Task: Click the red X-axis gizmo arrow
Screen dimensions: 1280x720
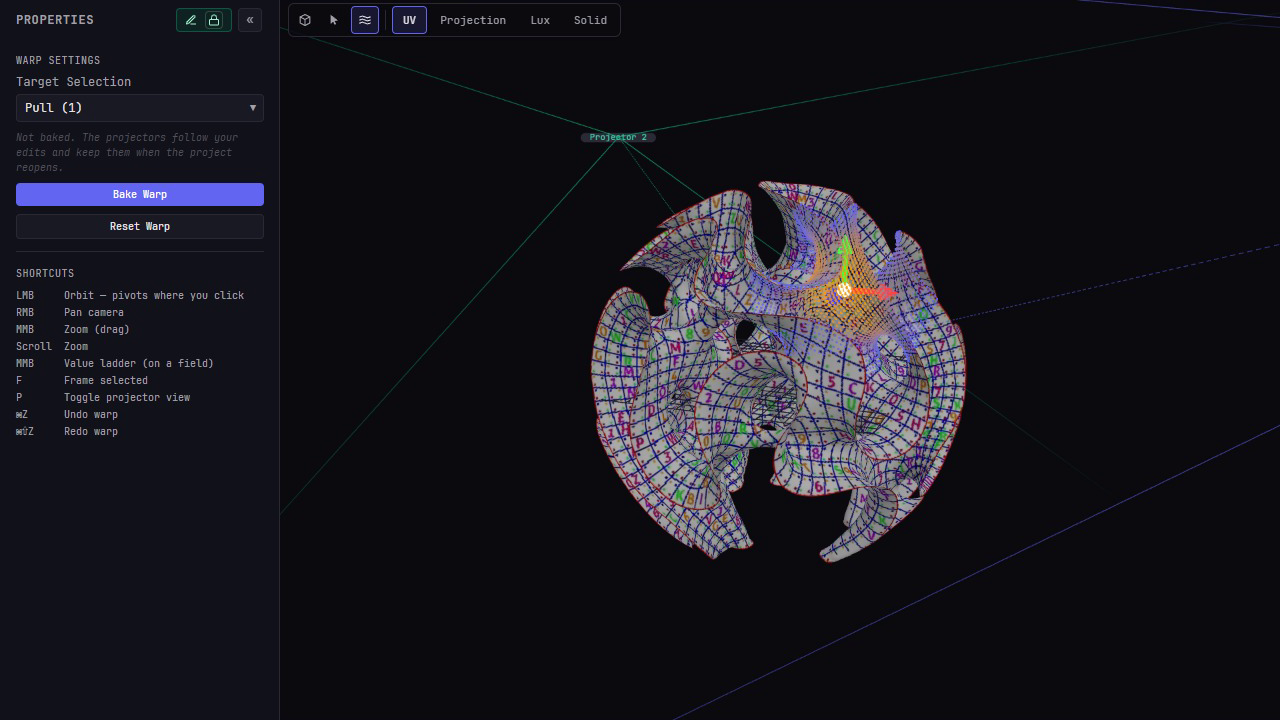Action: (878, 292)
